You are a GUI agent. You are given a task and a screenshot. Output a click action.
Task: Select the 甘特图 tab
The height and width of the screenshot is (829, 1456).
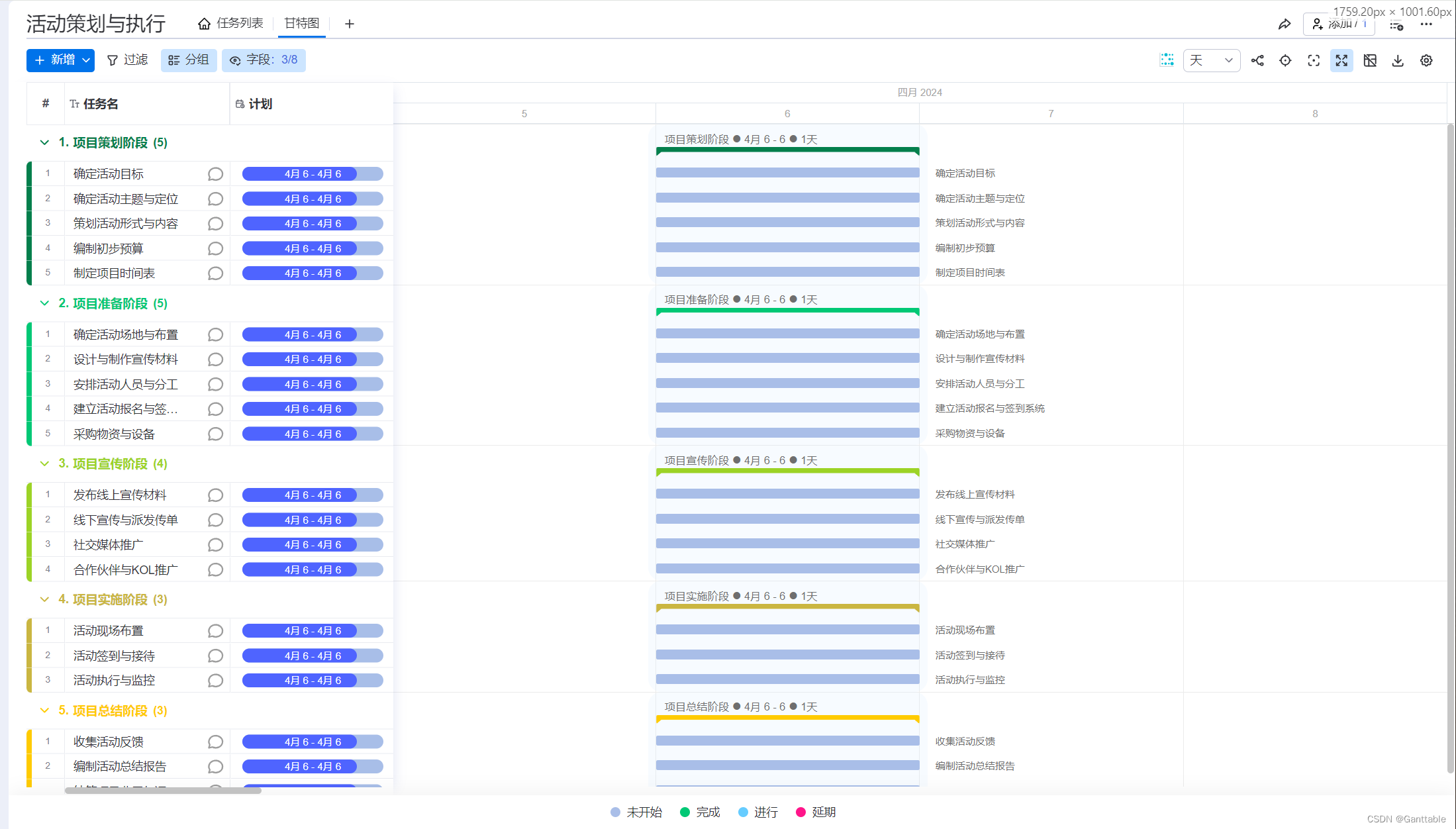coord(302,23)
